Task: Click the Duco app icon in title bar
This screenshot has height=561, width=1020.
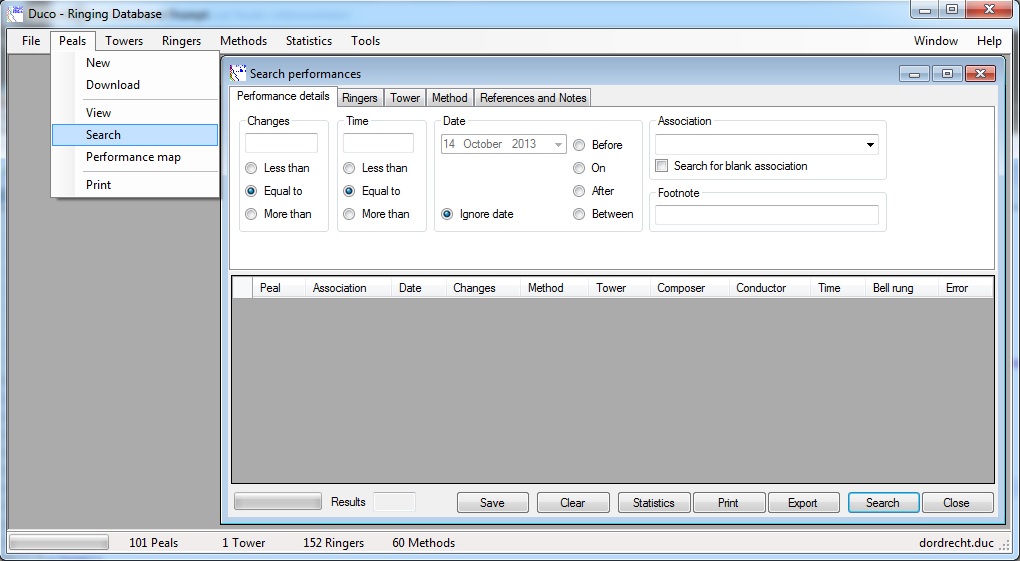Action: [x=15, y=14]
